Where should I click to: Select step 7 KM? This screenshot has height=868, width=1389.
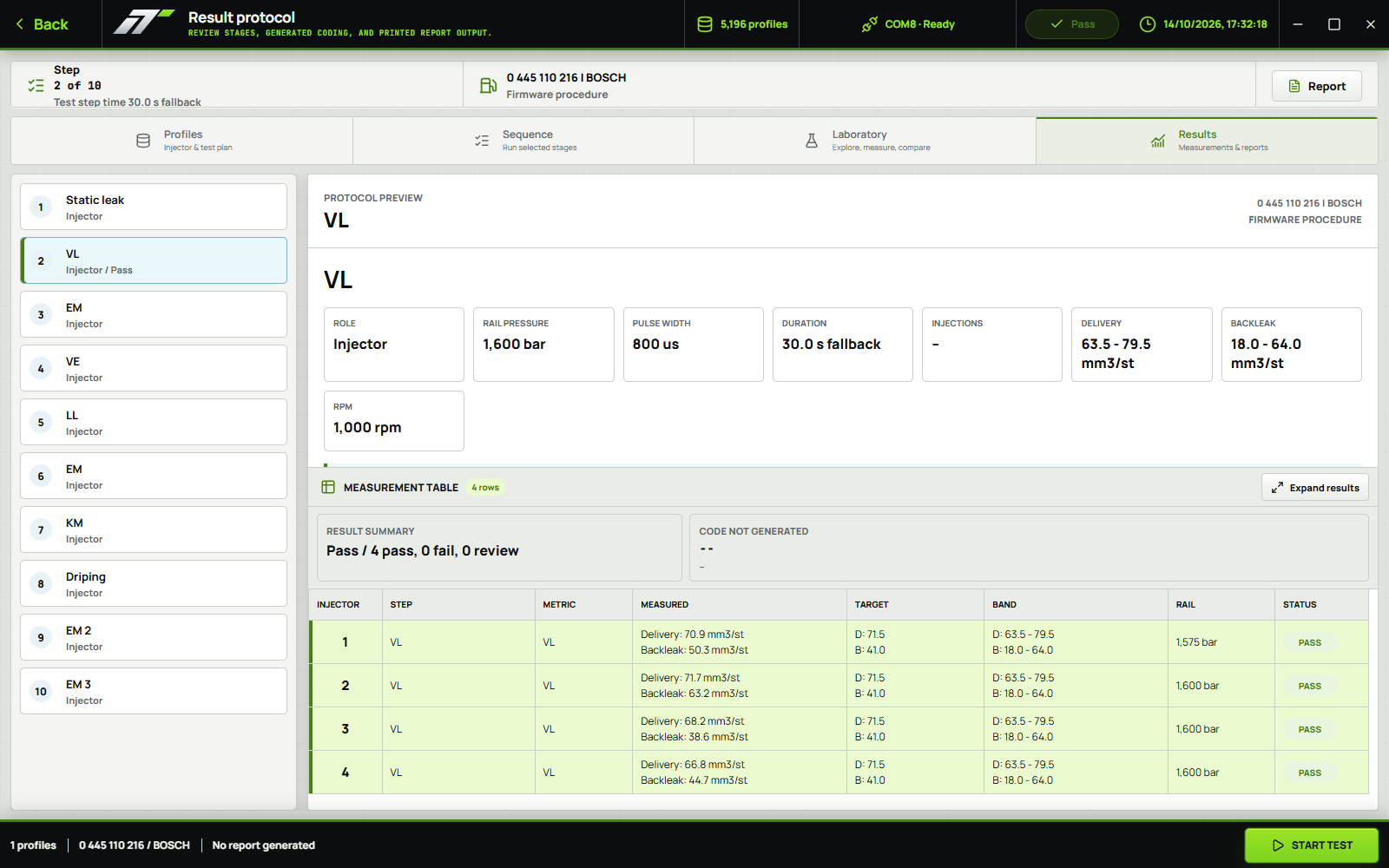pyautogui.click(x=154, y=529)
